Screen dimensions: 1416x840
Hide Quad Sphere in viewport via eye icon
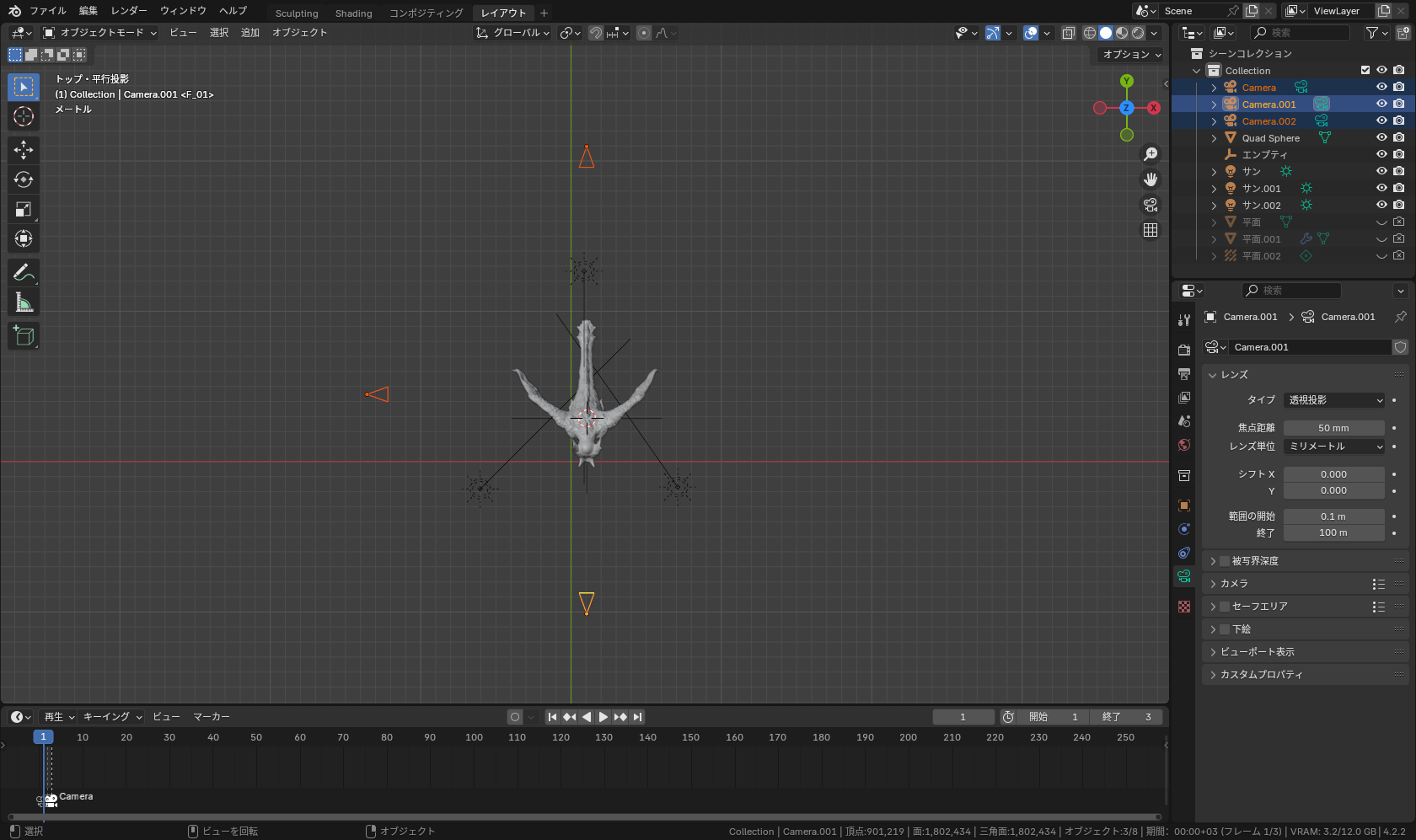pyautogui.click(x=1381, y=137)
